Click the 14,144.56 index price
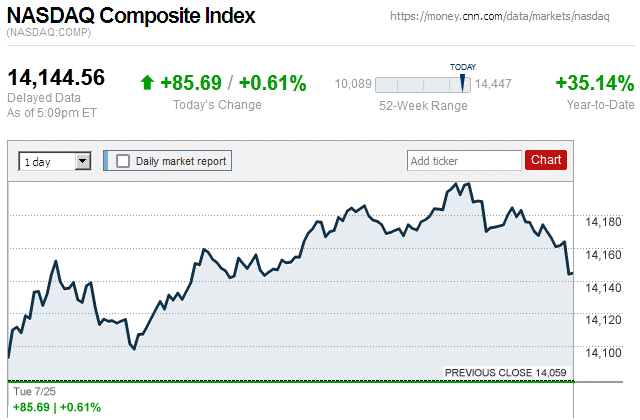Image resolution: width=640 pixels, height=420 pixels. point(56,78)
